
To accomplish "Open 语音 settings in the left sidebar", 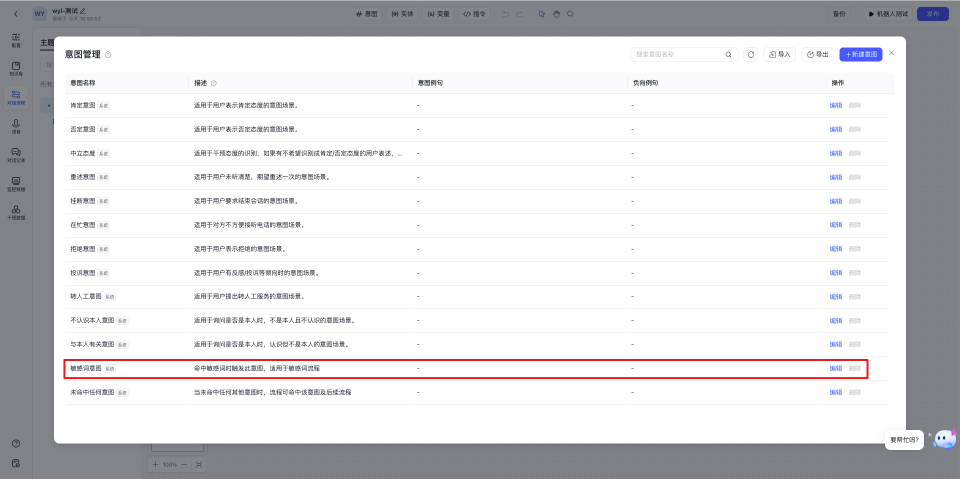I will click(16, 126).
